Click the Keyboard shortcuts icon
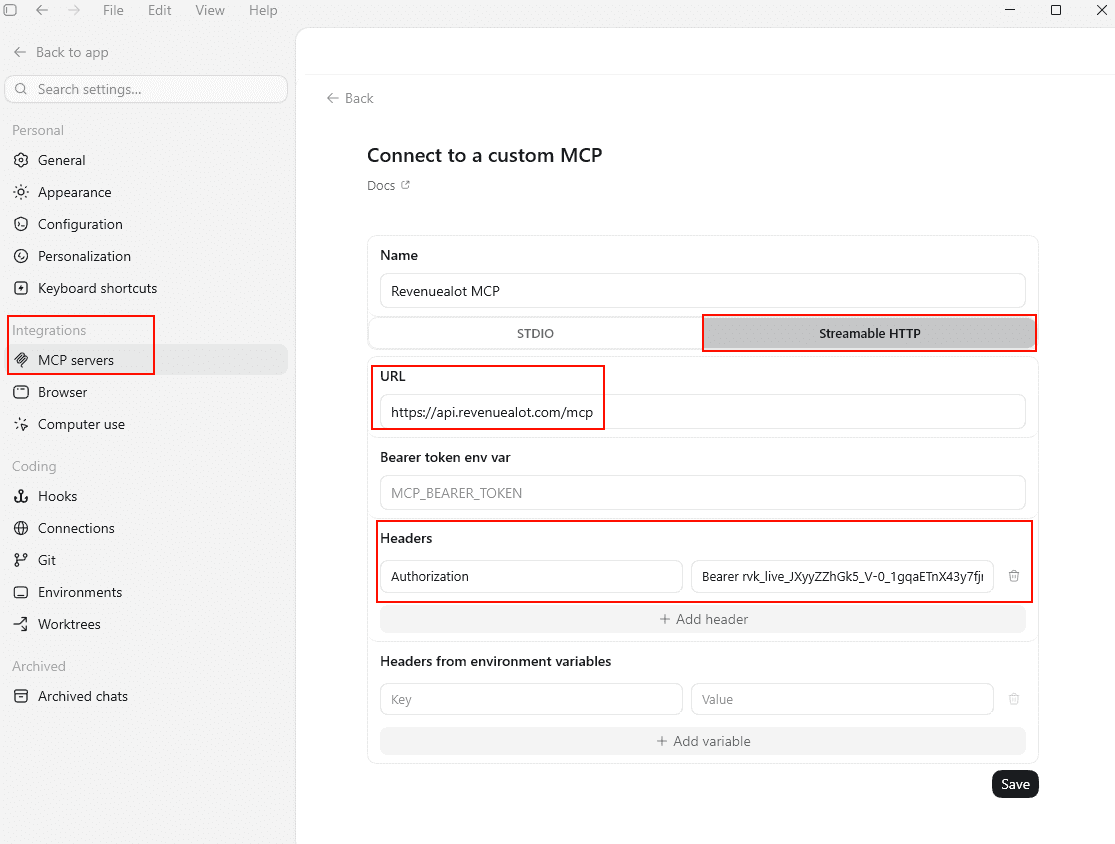The height and width of the screenshot is (844, 1115). (21, 288)
